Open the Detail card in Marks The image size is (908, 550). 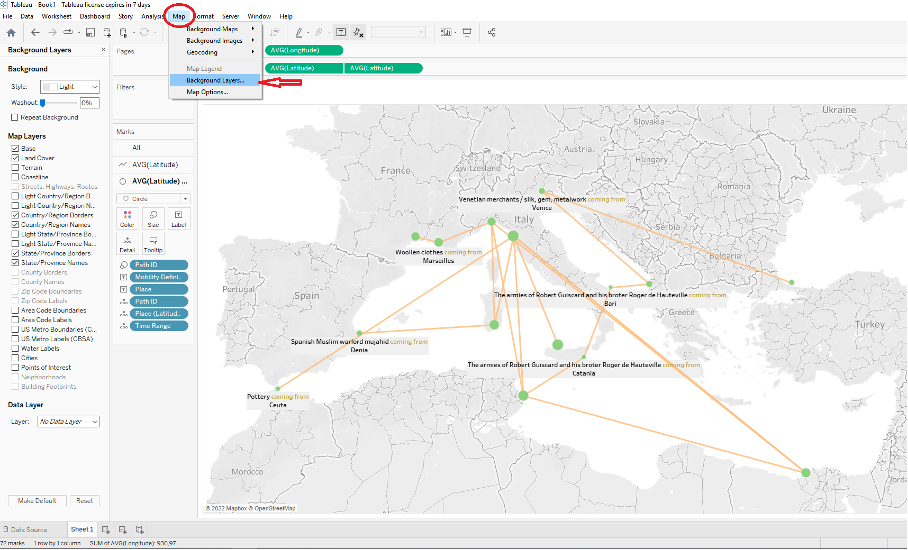click(x=127, y=244)
